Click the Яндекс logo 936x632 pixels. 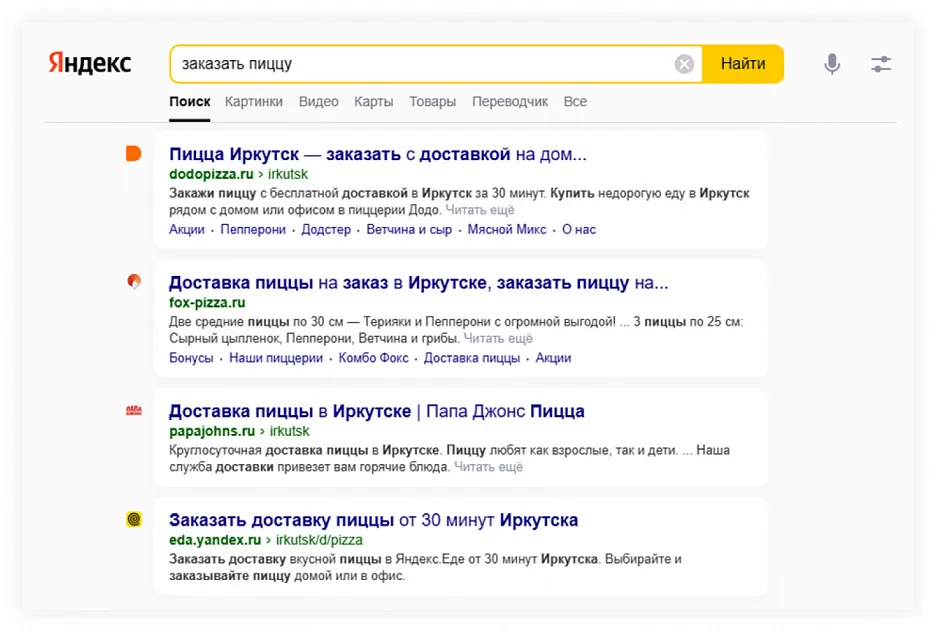click(x=90, y=63)
